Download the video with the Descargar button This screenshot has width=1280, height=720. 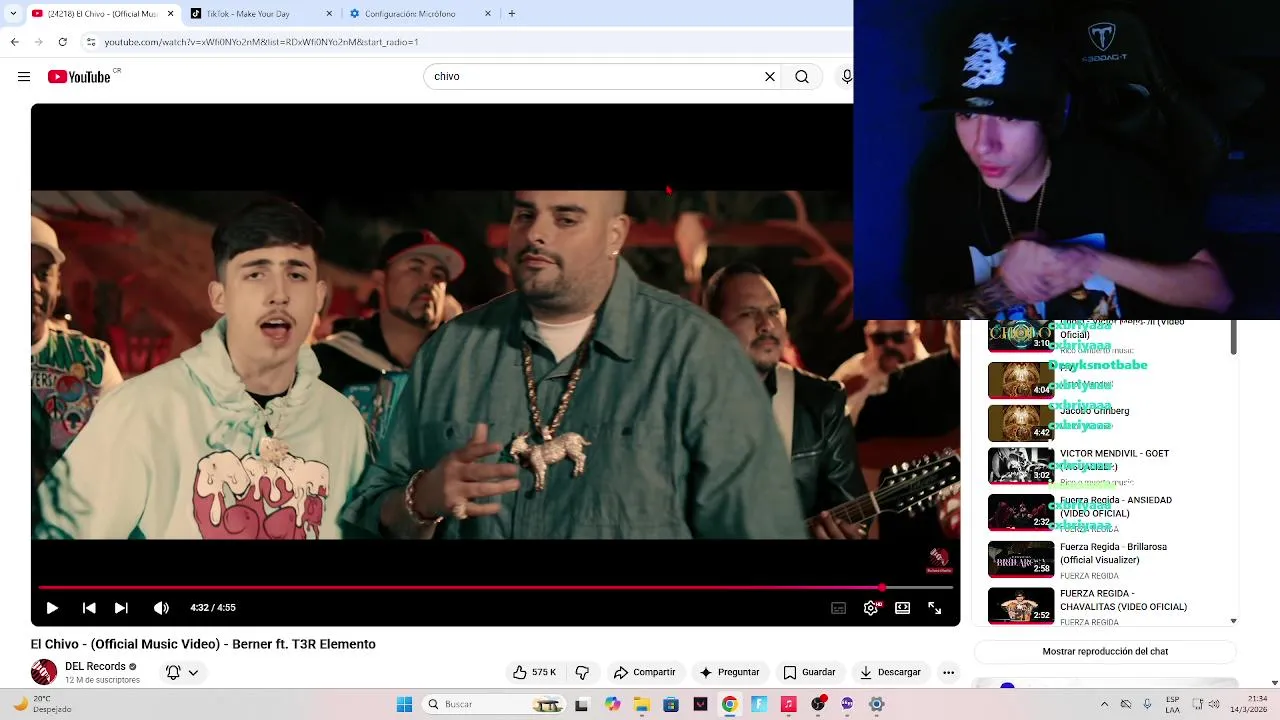[890, 672]
